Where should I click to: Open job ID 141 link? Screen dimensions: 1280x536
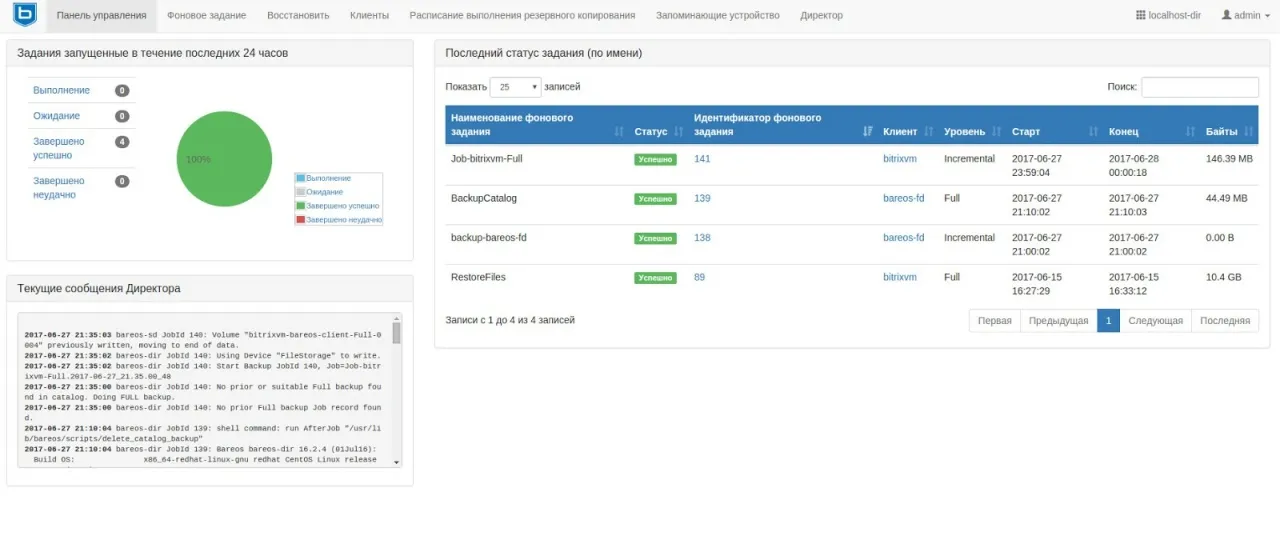[x=702, y=159]
